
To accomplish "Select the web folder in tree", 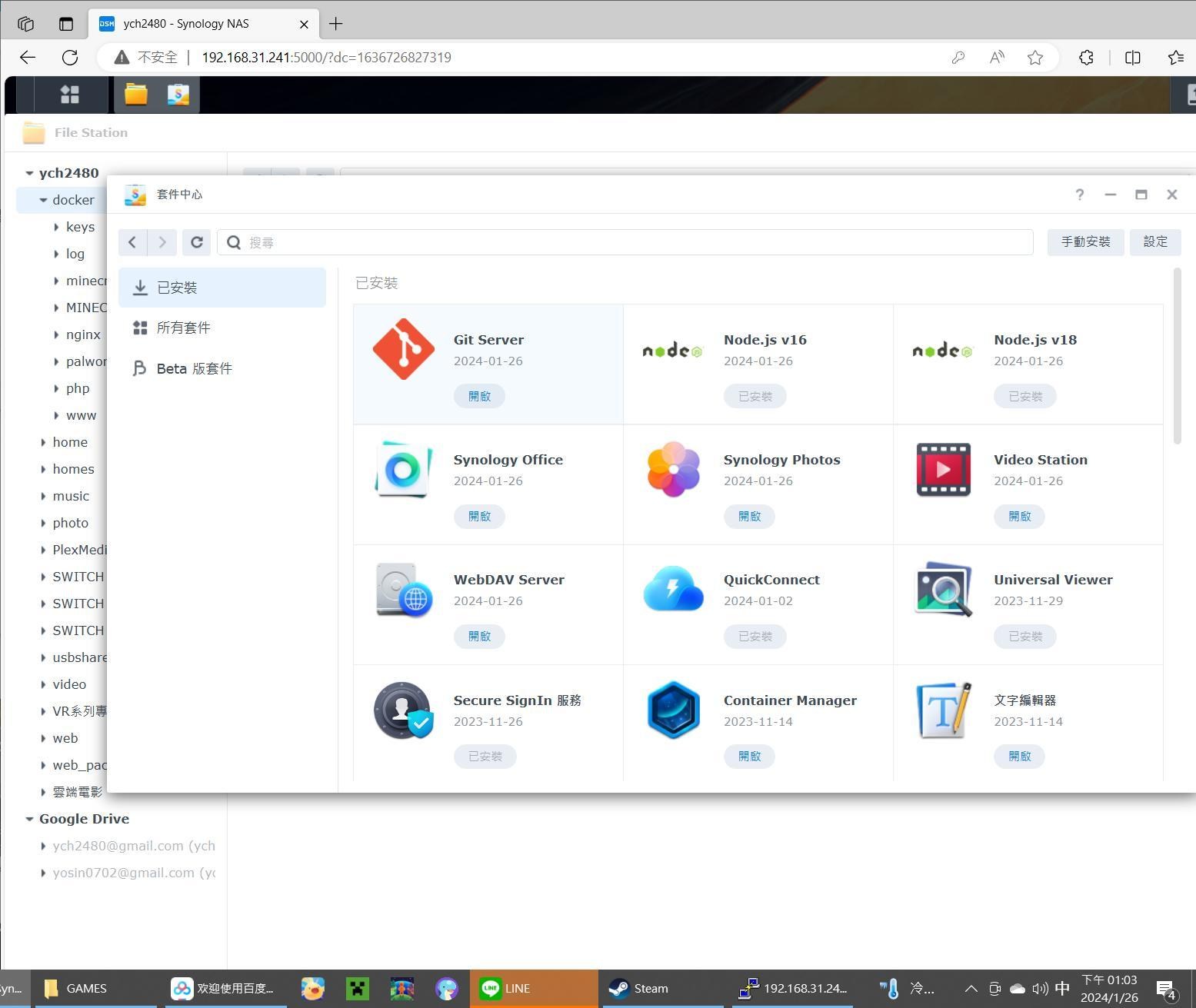I will 65,738.
